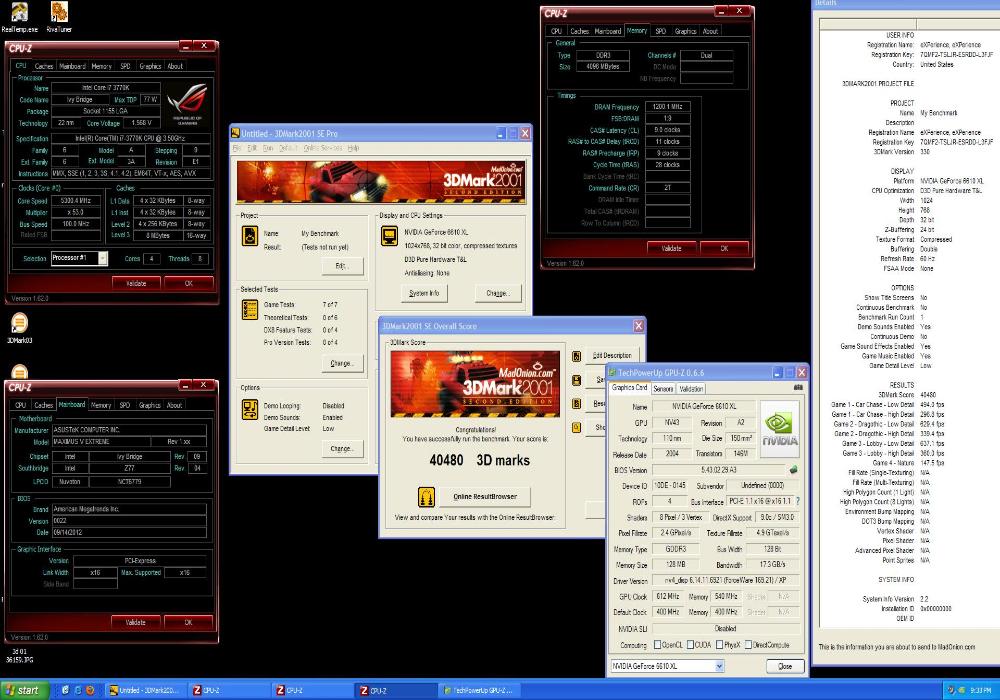The image size is (1000, 700).
Task: Click the Options icon in 3DMark2001 window
Action: click(250, 409)
